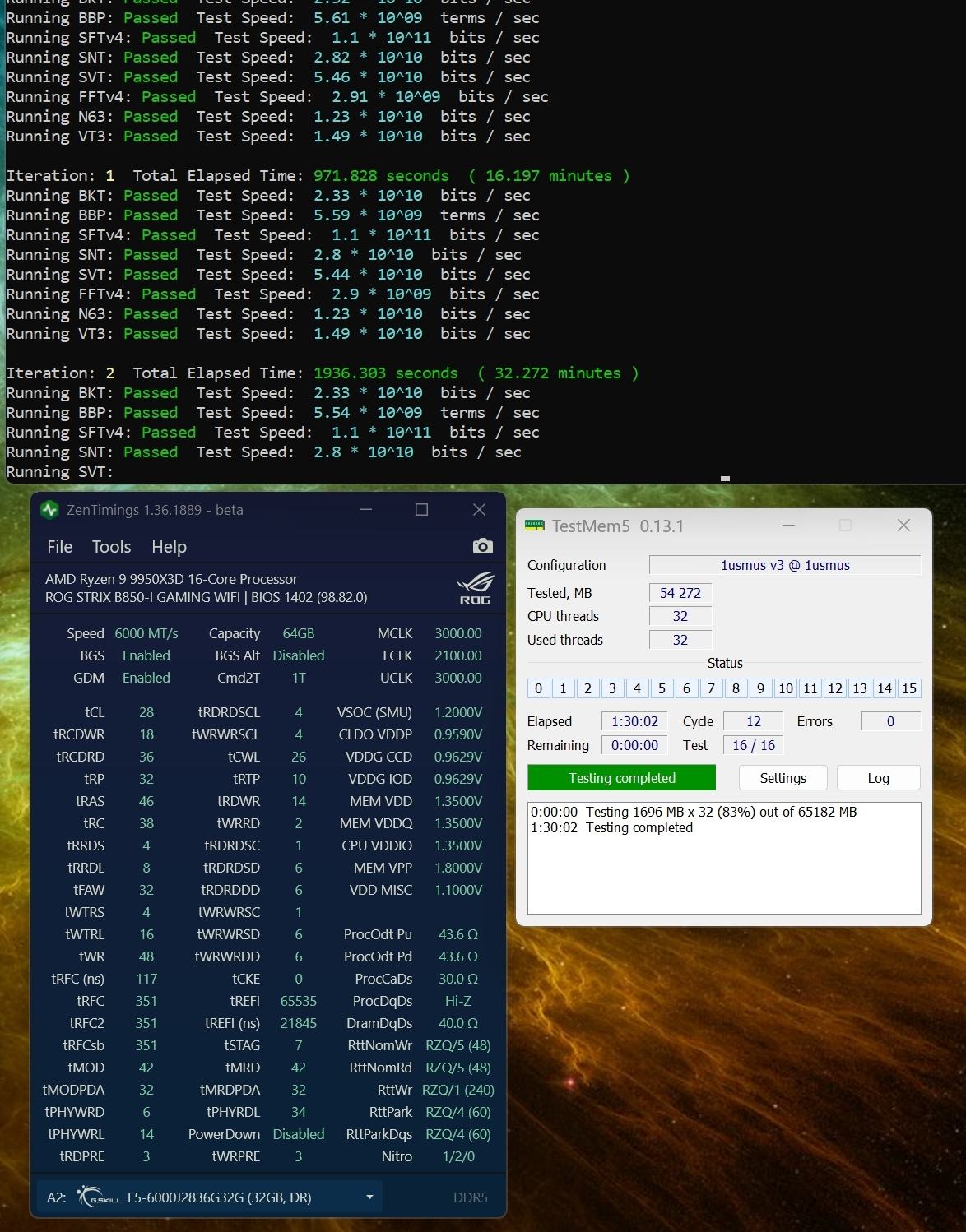
Task: Click the FCLK 2100.00 value
Action: click(458, 655)
